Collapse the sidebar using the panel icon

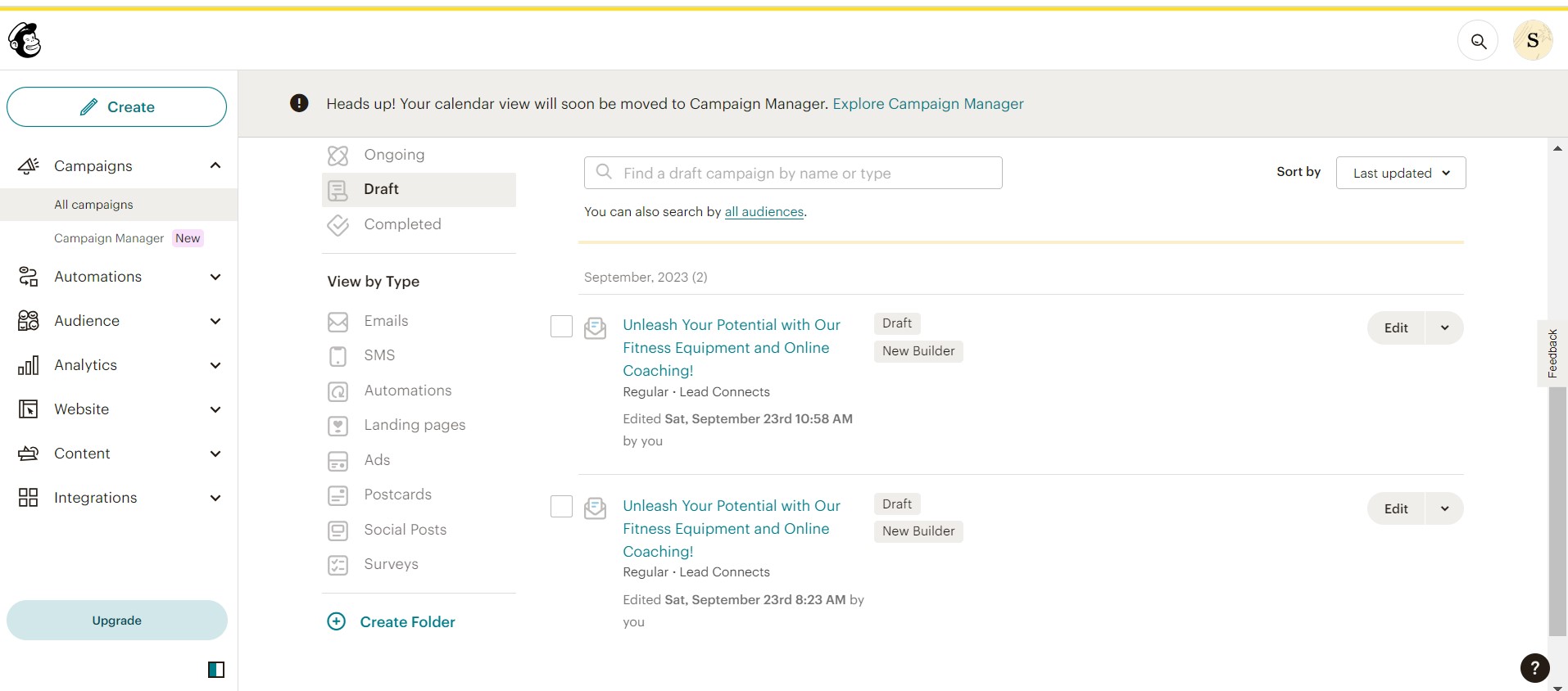[216, 670]
